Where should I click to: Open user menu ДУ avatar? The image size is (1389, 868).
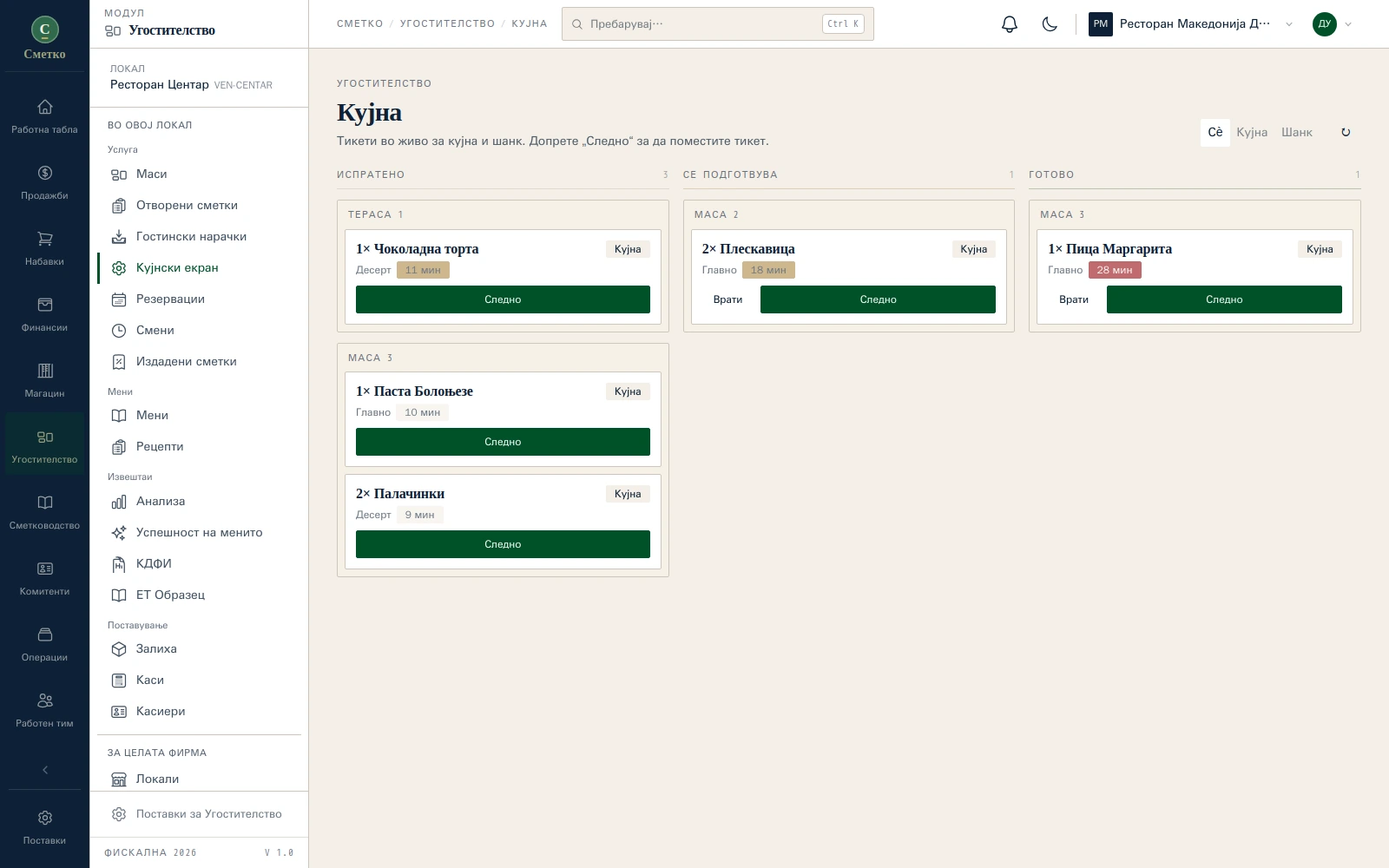[x=1332, y=24]
